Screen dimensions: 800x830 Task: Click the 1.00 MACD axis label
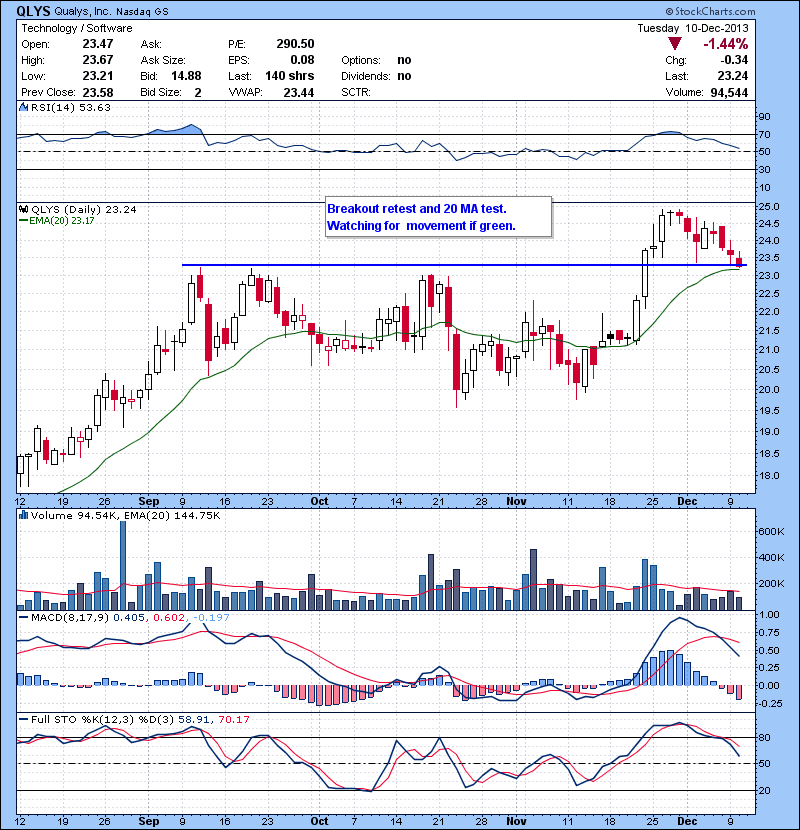point(769,615)
